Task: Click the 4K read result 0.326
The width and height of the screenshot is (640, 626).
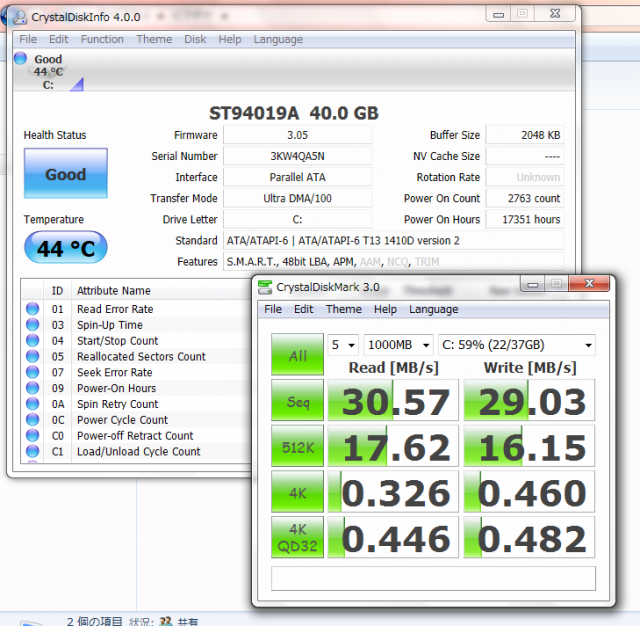Action: coord(393,492)
